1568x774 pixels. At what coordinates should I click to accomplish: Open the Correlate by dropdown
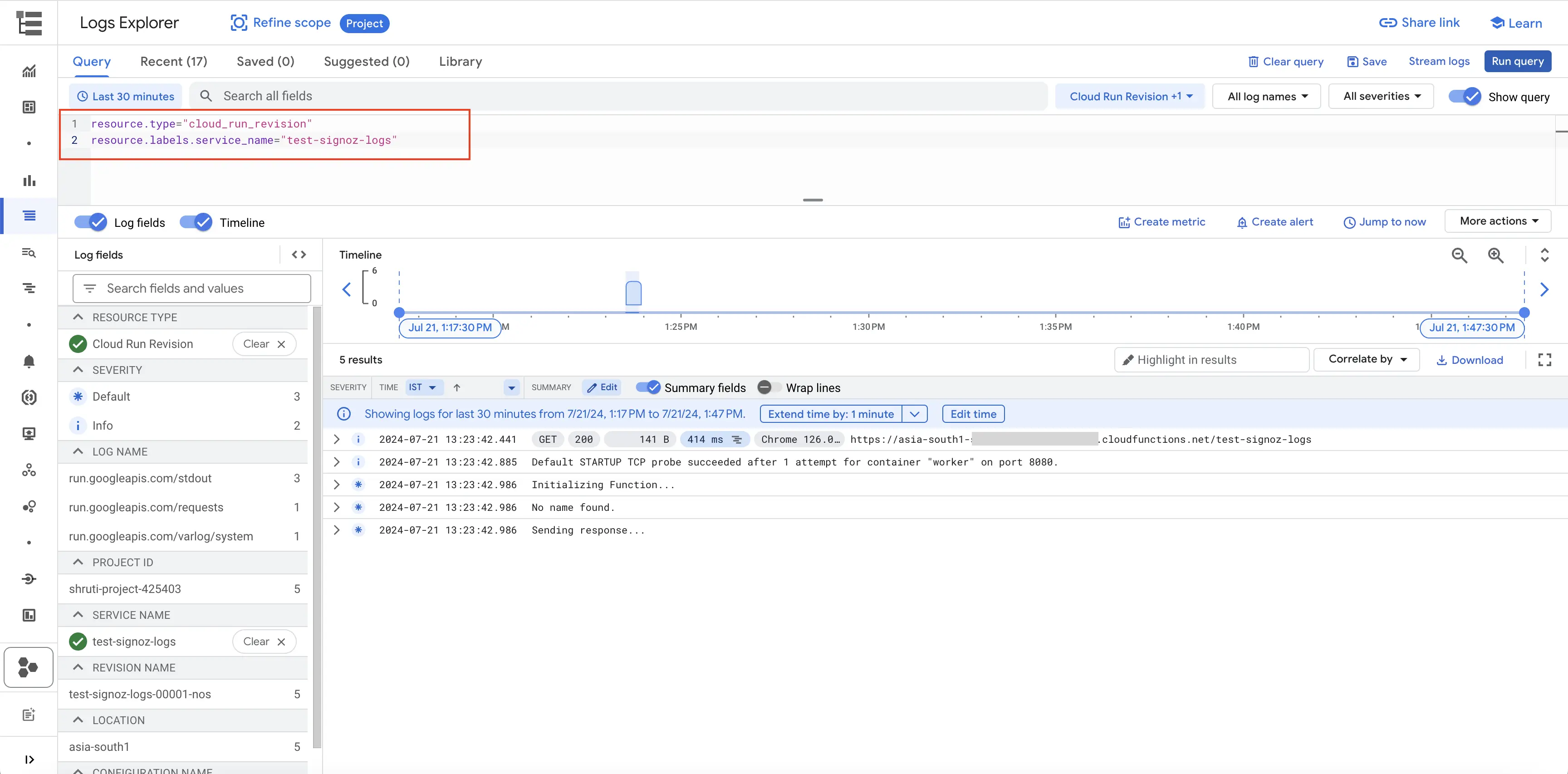pyautogui.click(x=1367, y=359)
